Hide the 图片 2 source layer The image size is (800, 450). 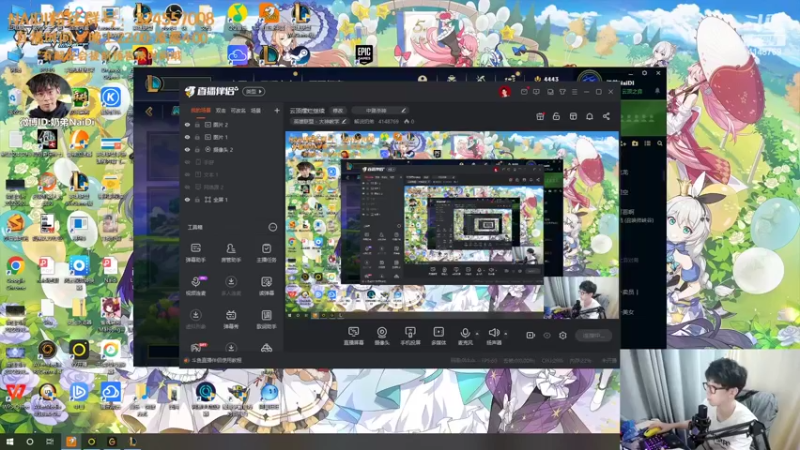187,124
